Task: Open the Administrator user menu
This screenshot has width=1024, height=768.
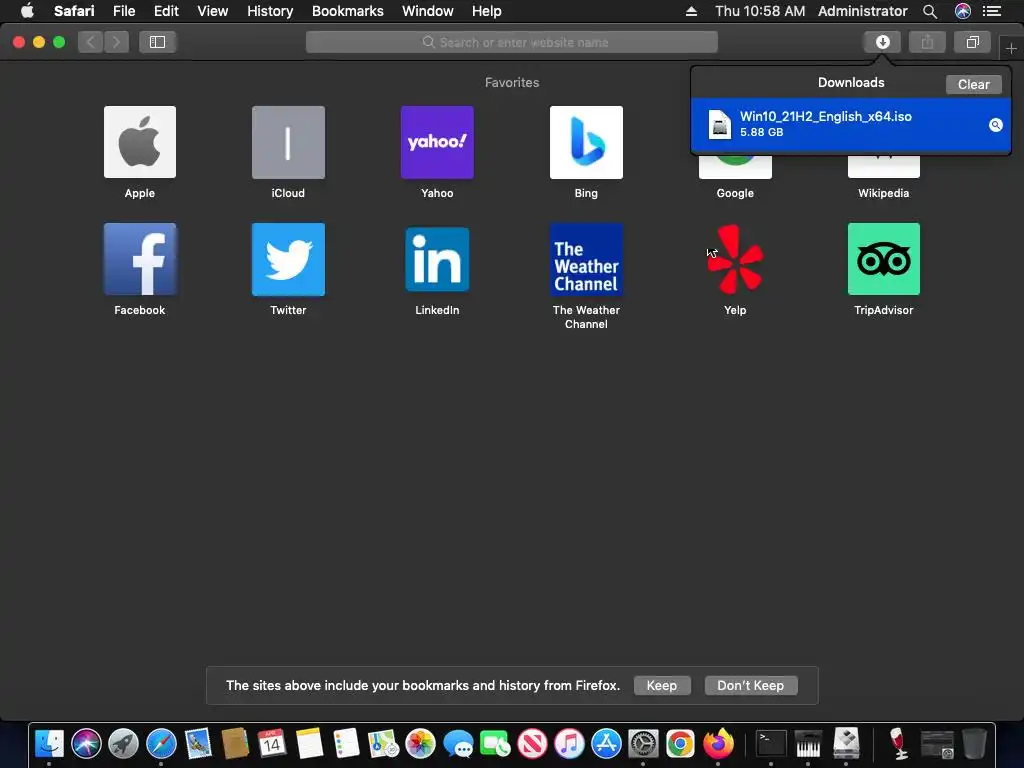Action: [862, 11]
